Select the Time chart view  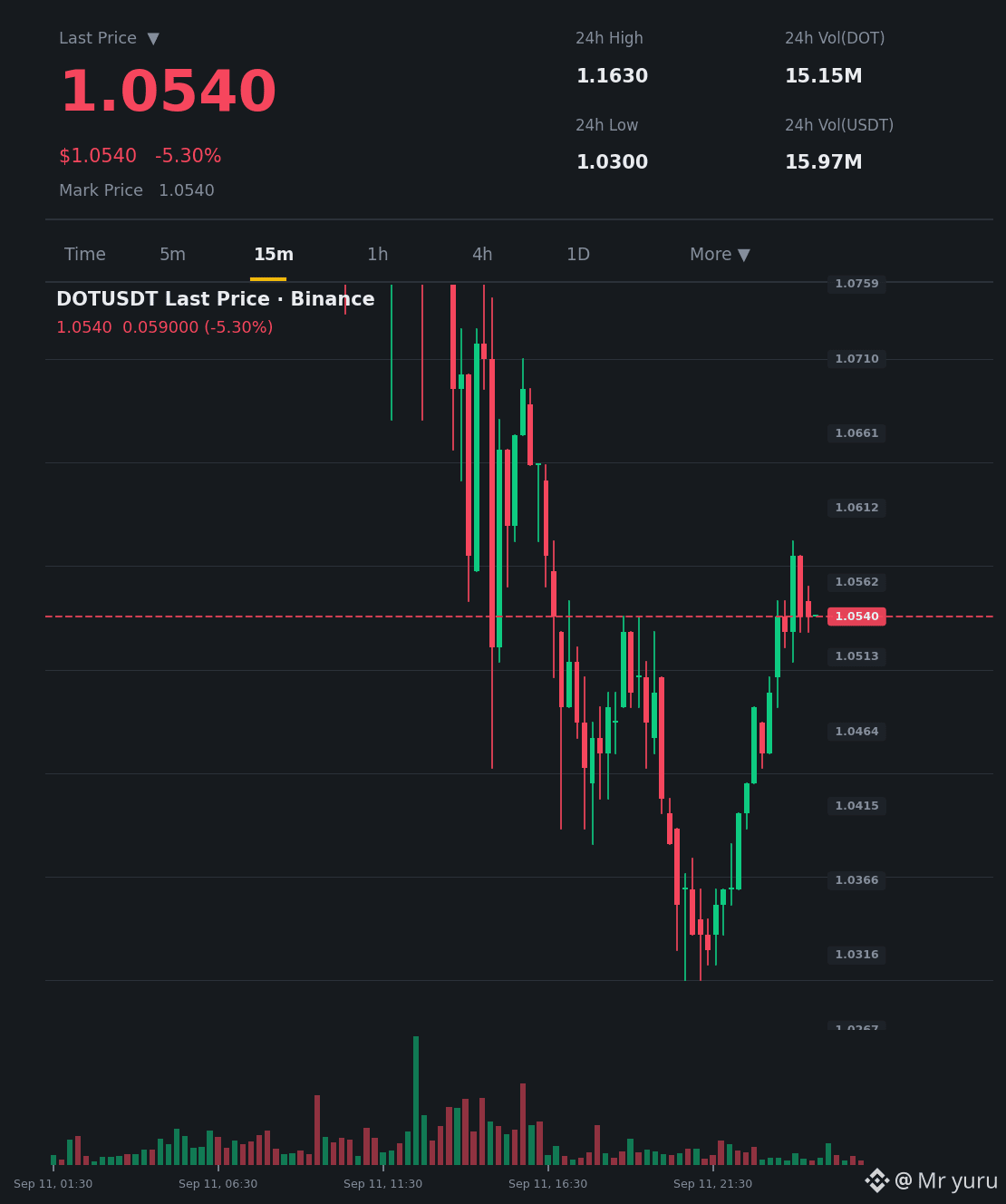(85, 255)
